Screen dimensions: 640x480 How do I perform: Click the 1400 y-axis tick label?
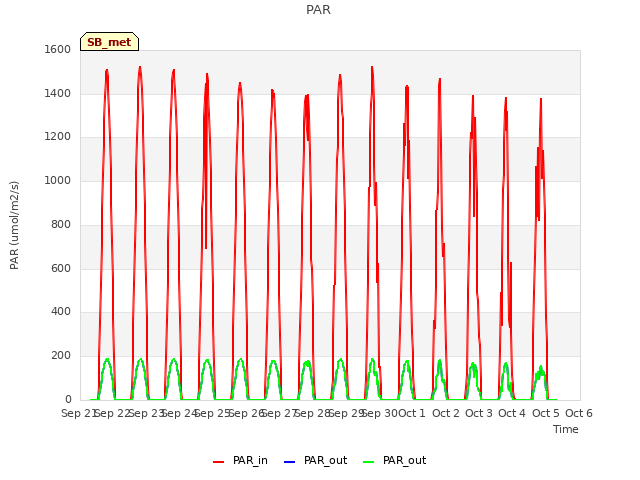click(x=58, y=93)
